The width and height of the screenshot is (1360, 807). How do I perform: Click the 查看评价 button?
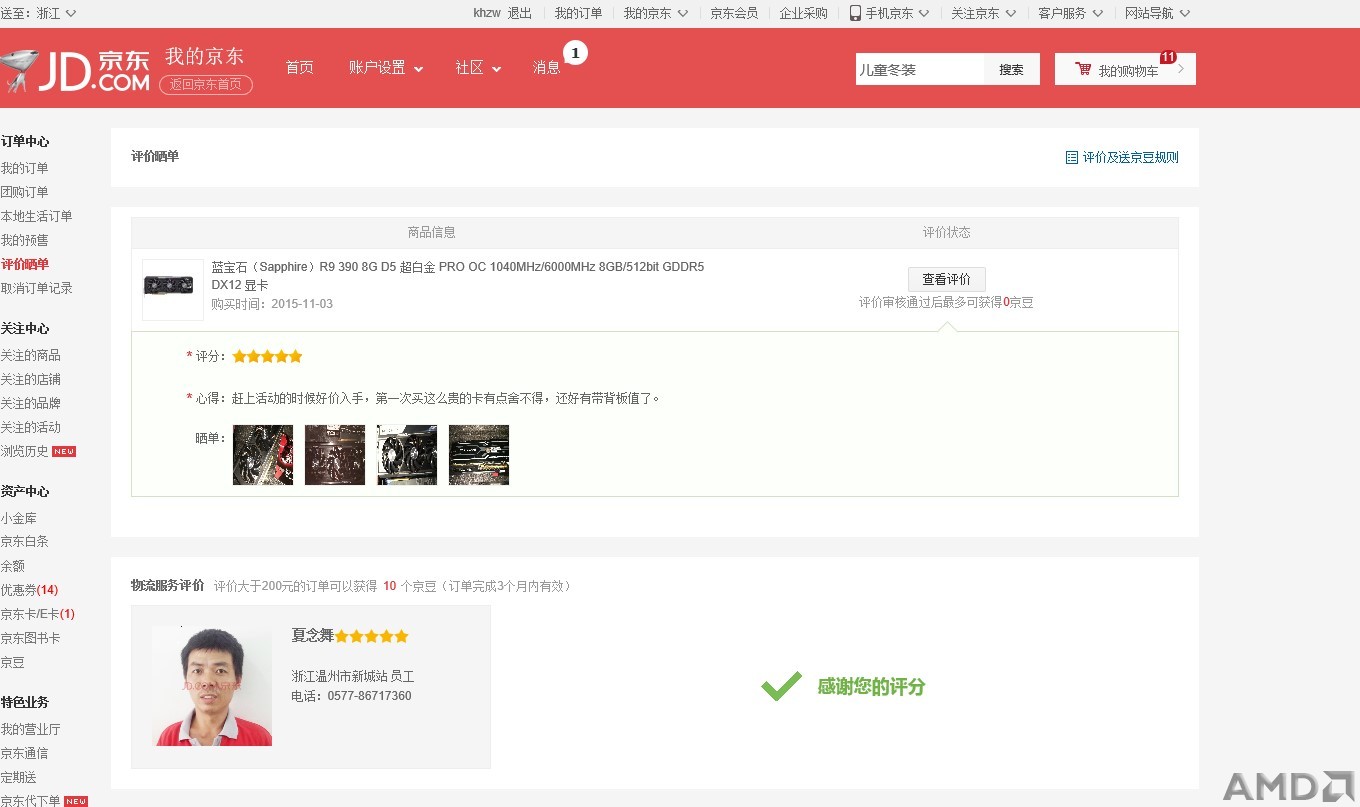[946, 279]
